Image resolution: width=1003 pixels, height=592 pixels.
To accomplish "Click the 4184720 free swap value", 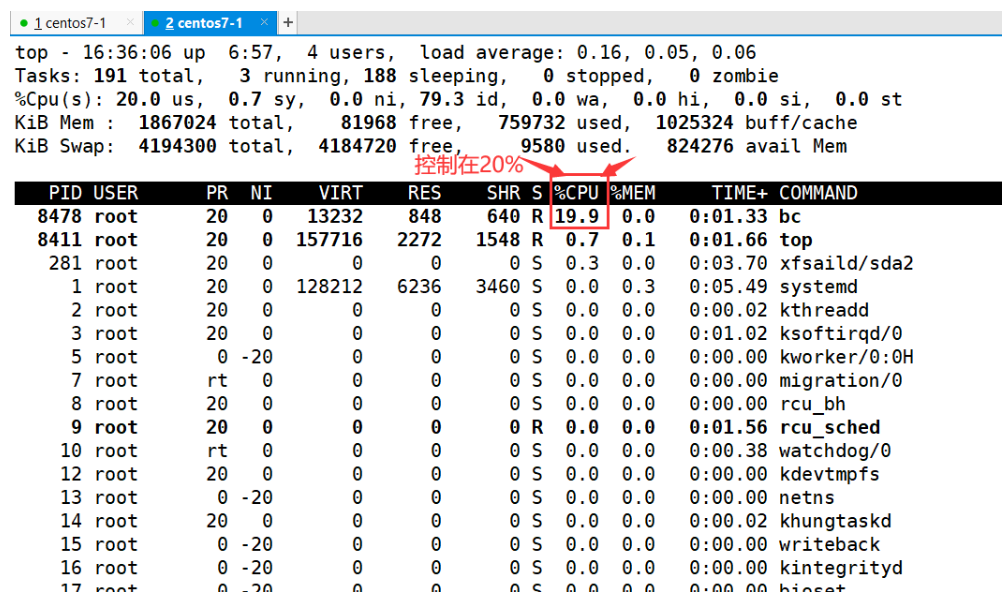I will (x=358, y=146).
